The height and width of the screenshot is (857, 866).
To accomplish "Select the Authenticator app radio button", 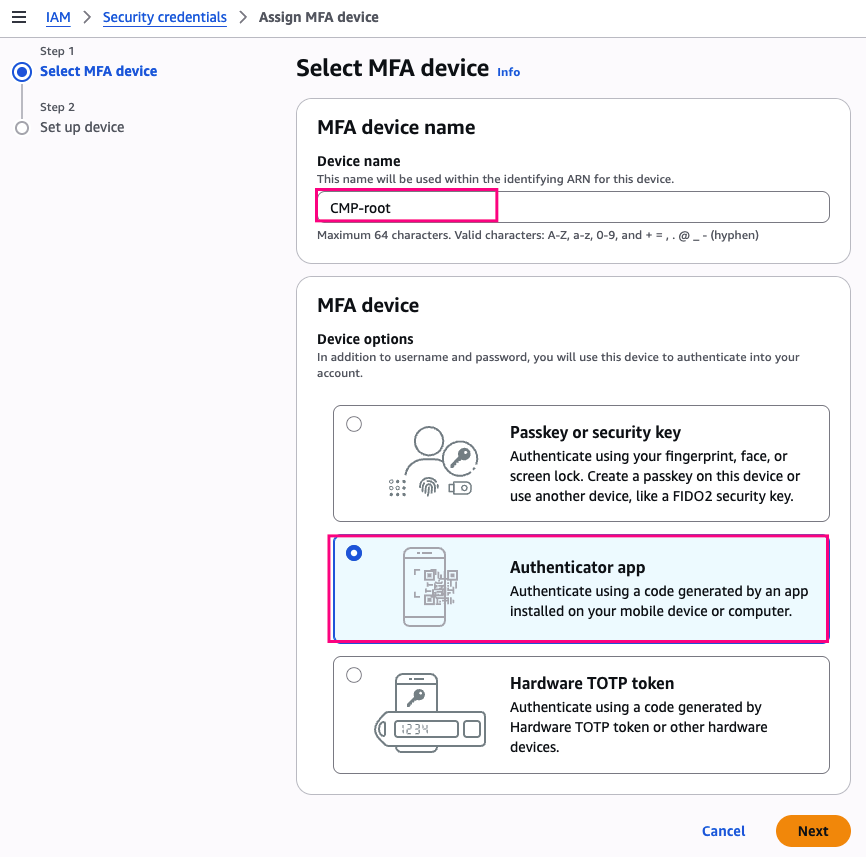I will tap(354, 553).
